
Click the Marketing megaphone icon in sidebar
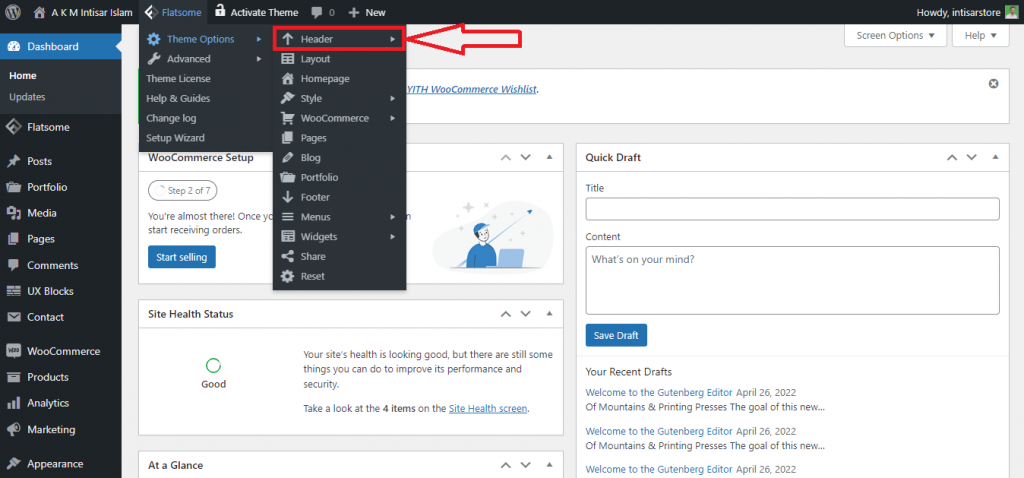click(14, 430)
